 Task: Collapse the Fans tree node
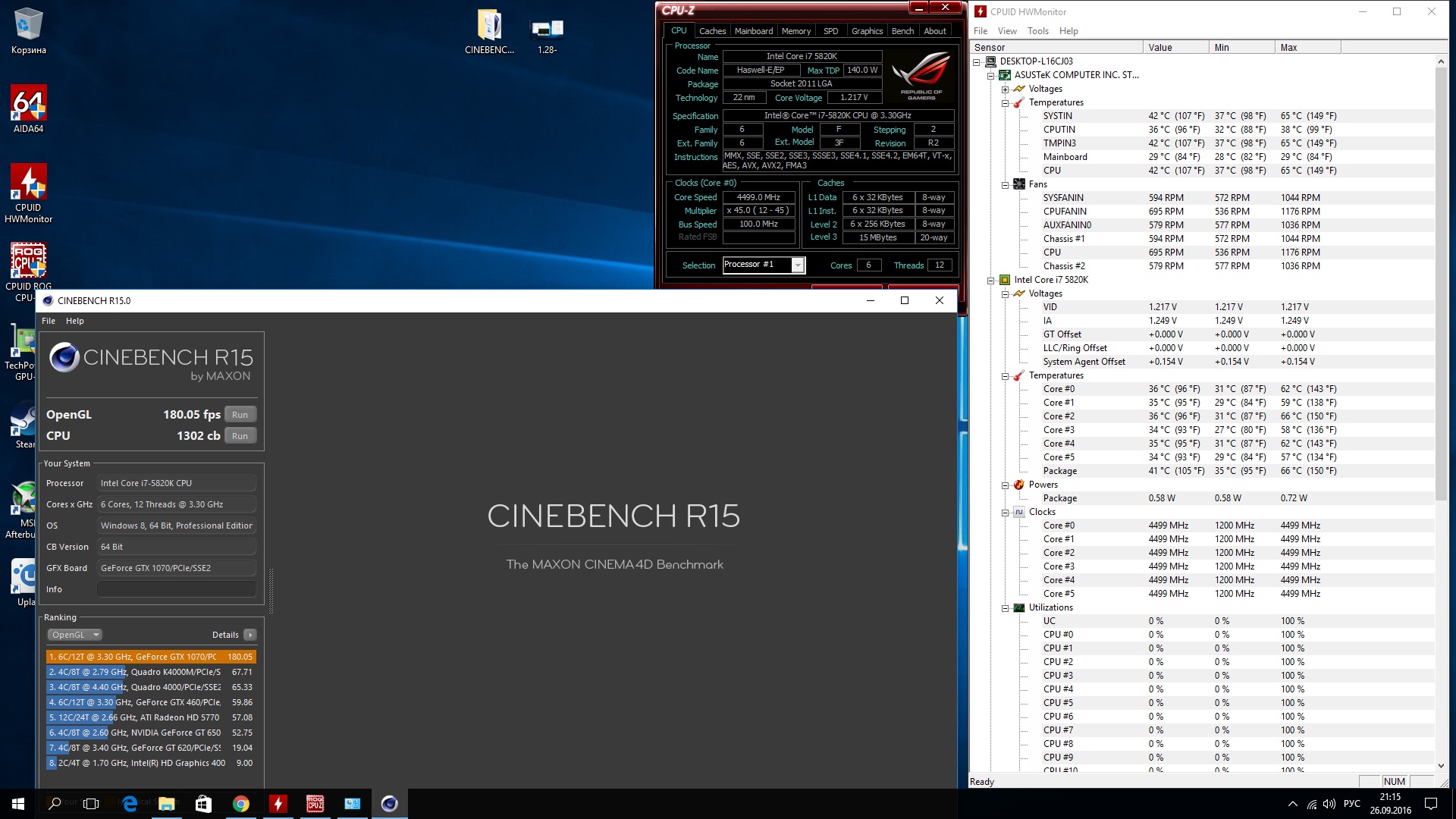pos(1005,184)
